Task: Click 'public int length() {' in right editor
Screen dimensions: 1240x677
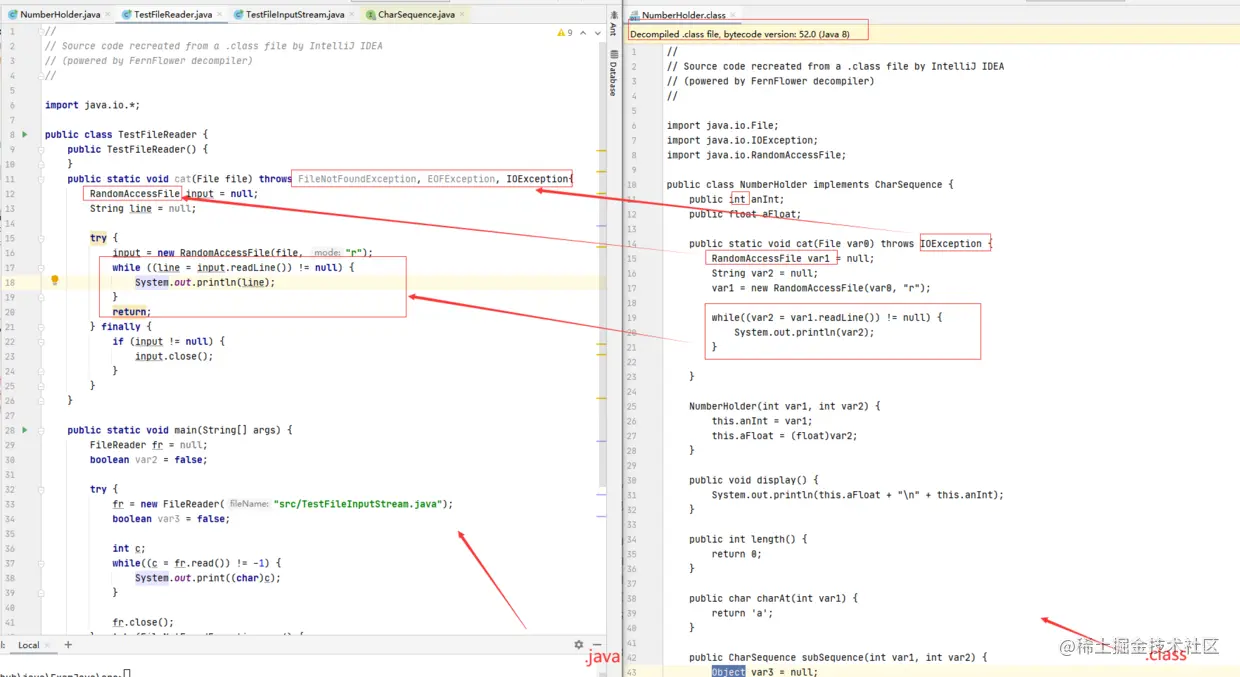Action: pos(748,539)
